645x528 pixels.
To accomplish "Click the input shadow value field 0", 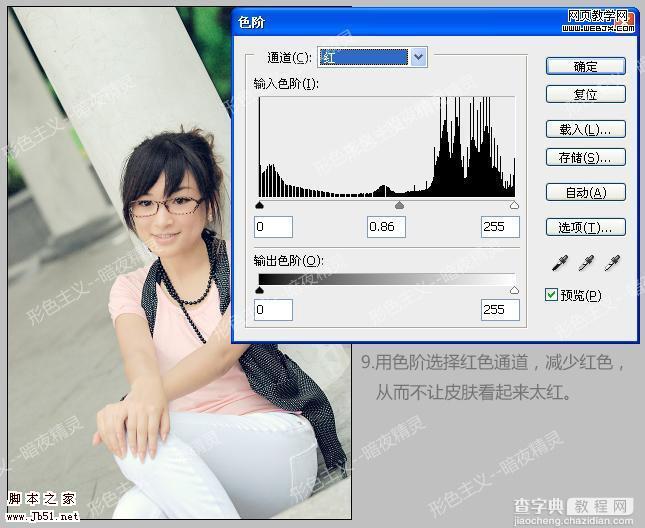I will click(x=274, y=227).
